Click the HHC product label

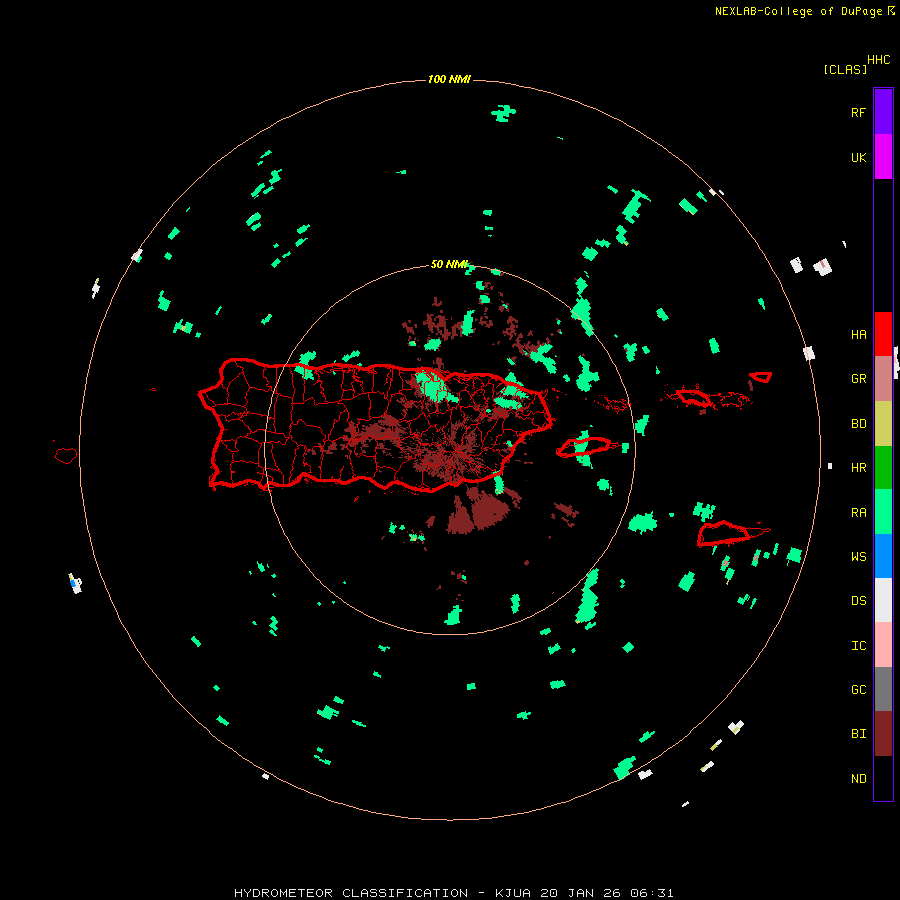pos(878,60)
